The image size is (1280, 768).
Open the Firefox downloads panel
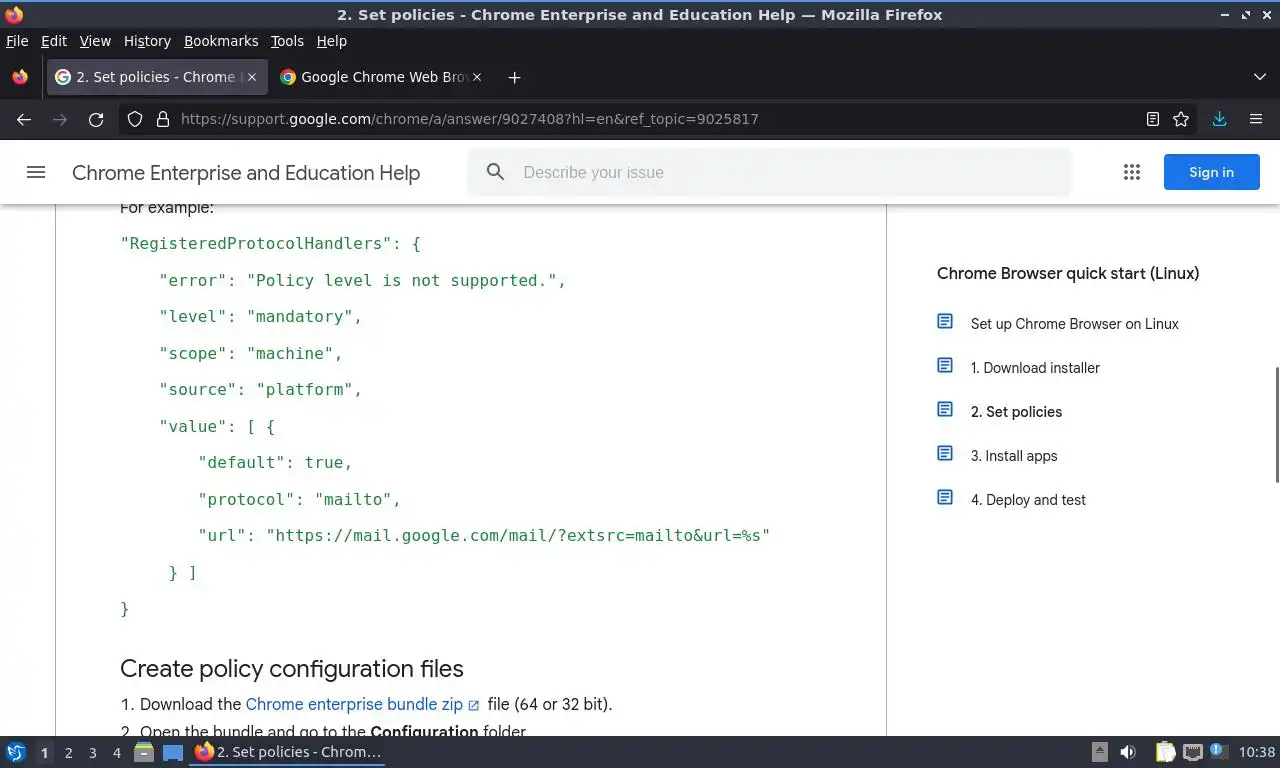[1219, 119]
